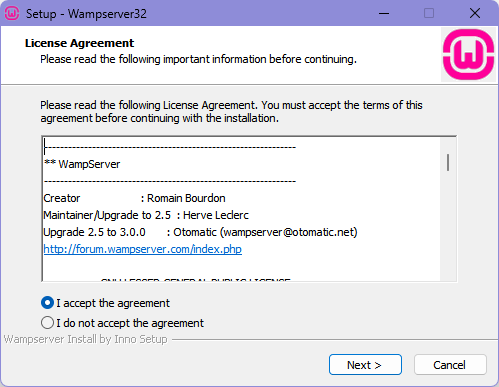The width and height of the screenshot is (499, 387).
Task: Close the Wampserver32 setup window
Action: tap(475, 14)
